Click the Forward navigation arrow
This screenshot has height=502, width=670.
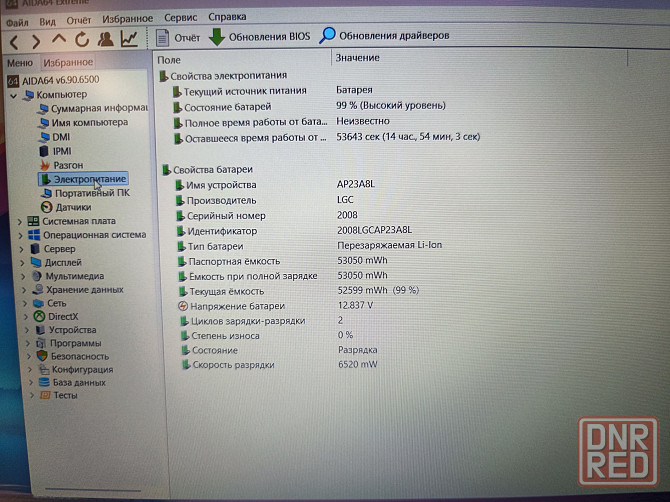pyautogui.click(x=36, y=41)
